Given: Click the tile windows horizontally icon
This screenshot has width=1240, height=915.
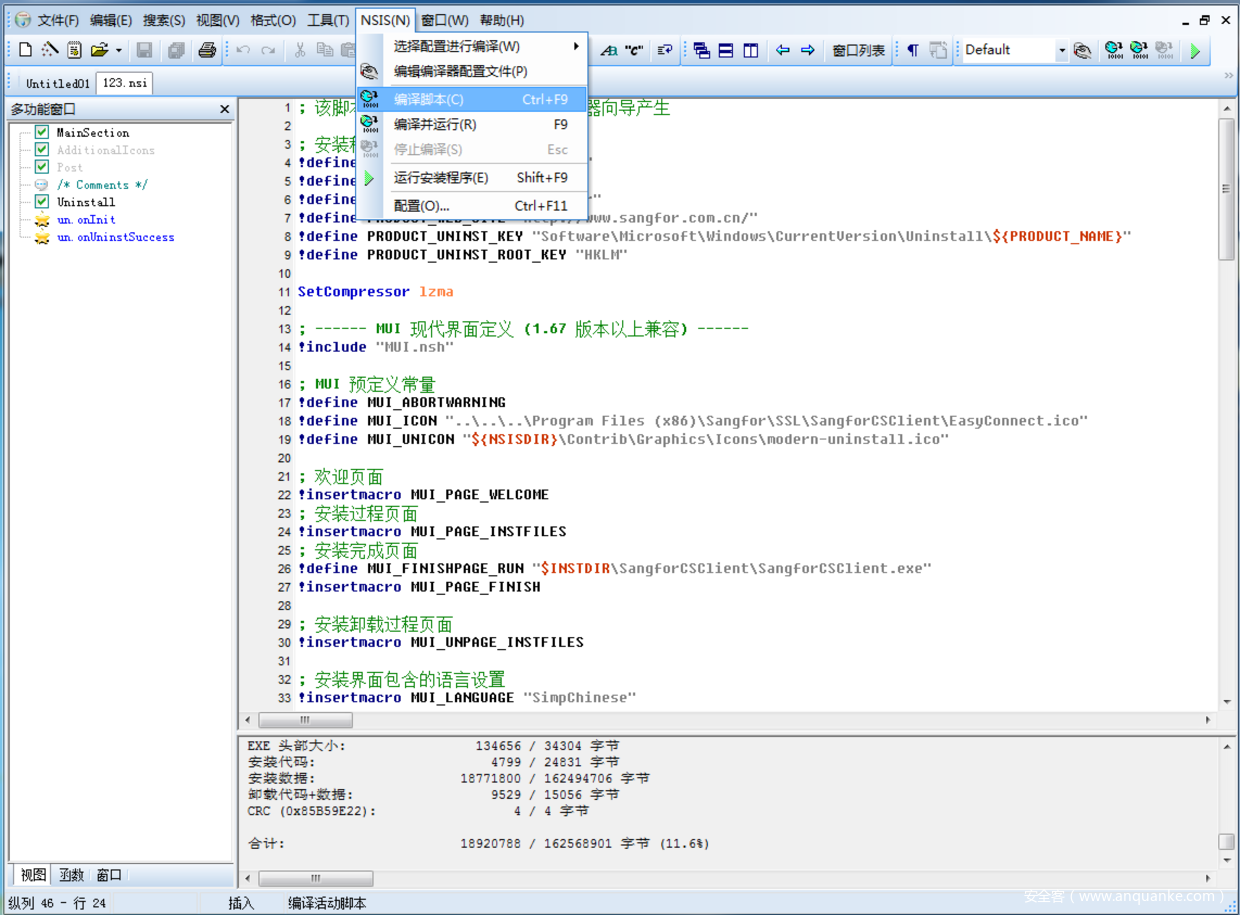Looking at the screenshot, I should 726,50.
